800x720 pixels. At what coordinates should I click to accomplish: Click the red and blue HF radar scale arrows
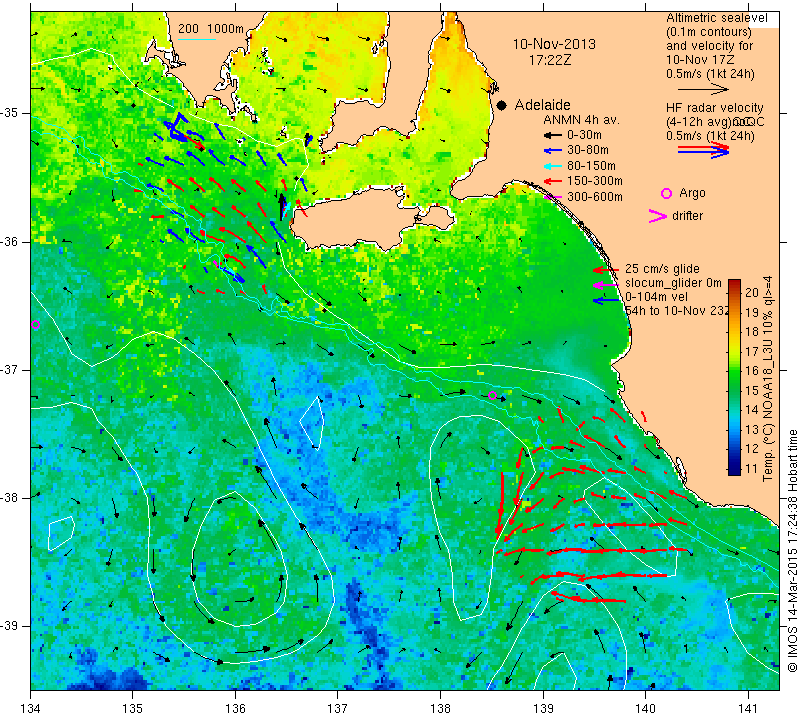tap(703, 150)
